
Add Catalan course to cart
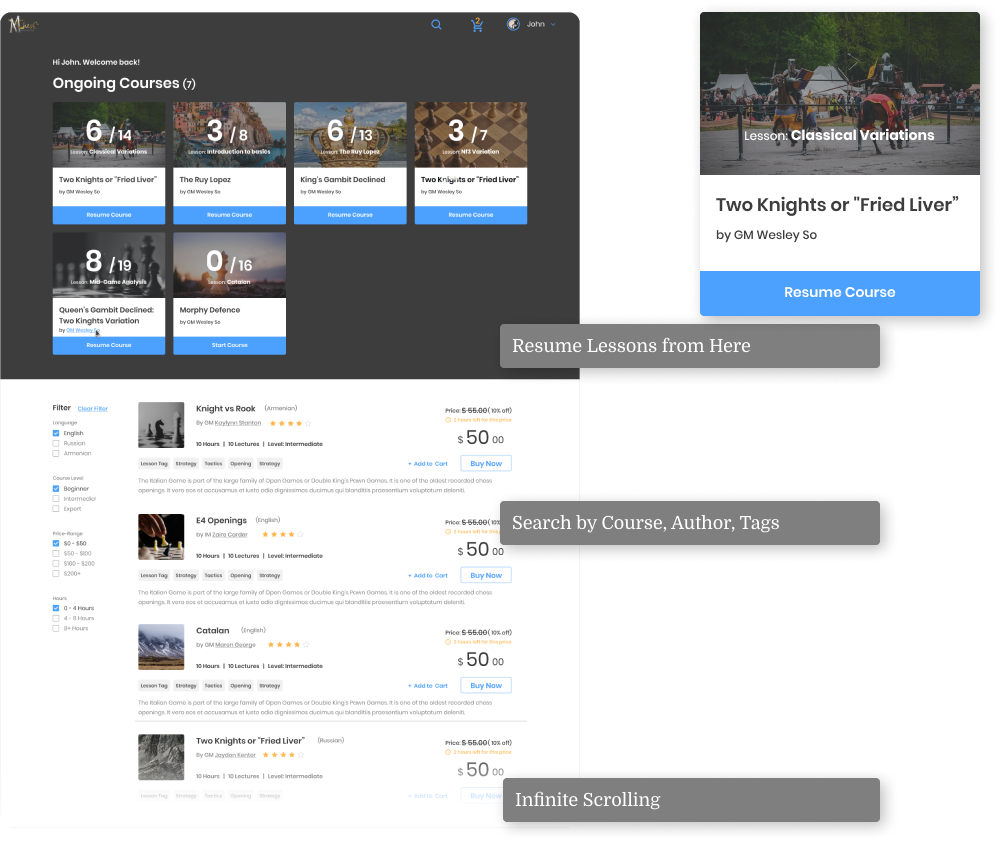(x=428, y=686)
